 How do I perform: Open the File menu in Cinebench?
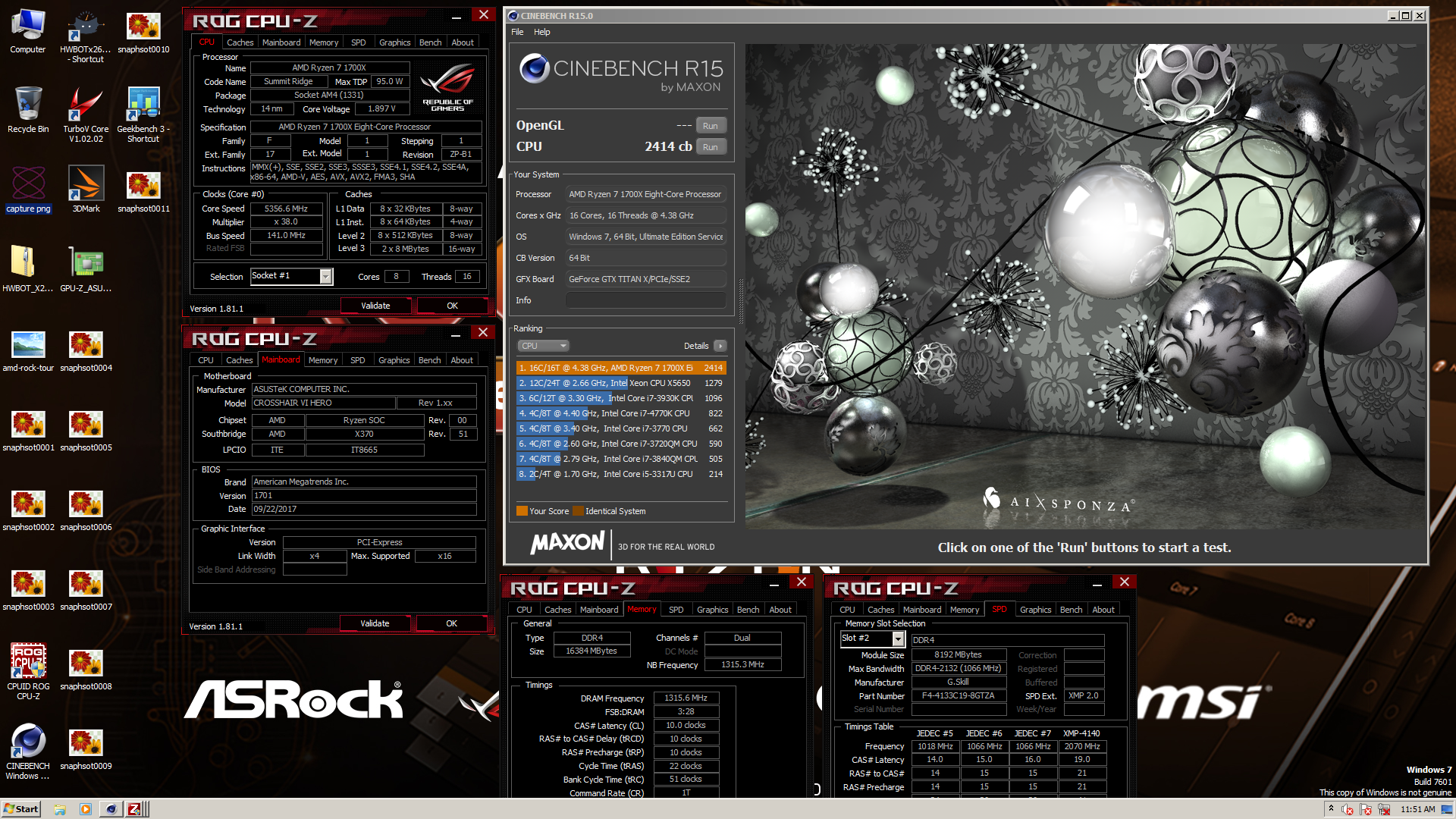[x=517, y=32]
